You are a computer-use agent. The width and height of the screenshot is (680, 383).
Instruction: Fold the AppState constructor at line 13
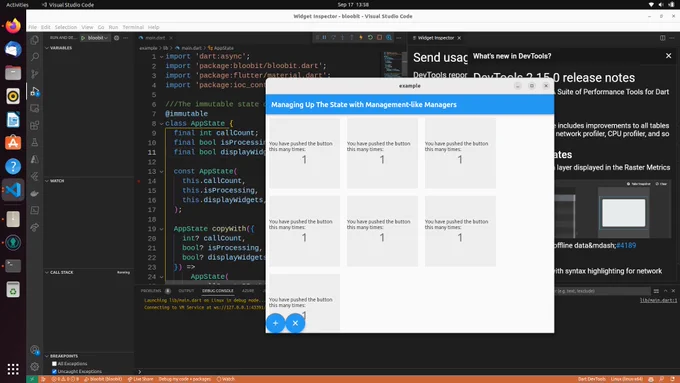click(161, 171)
